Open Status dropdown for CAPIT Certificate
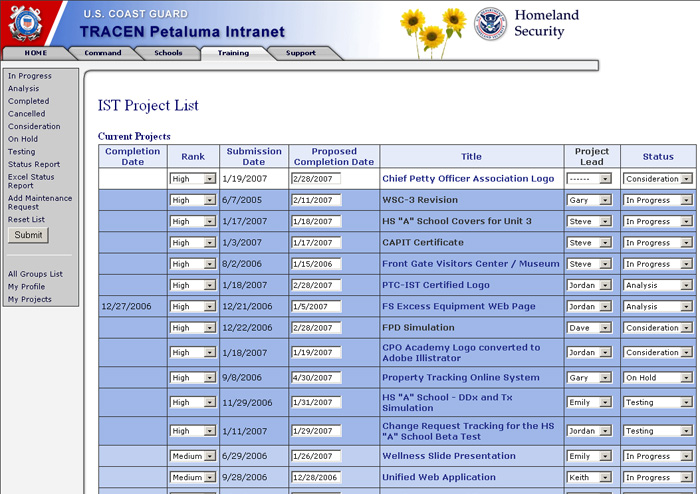This screenshot has width=700, height=494. [658, 242]
